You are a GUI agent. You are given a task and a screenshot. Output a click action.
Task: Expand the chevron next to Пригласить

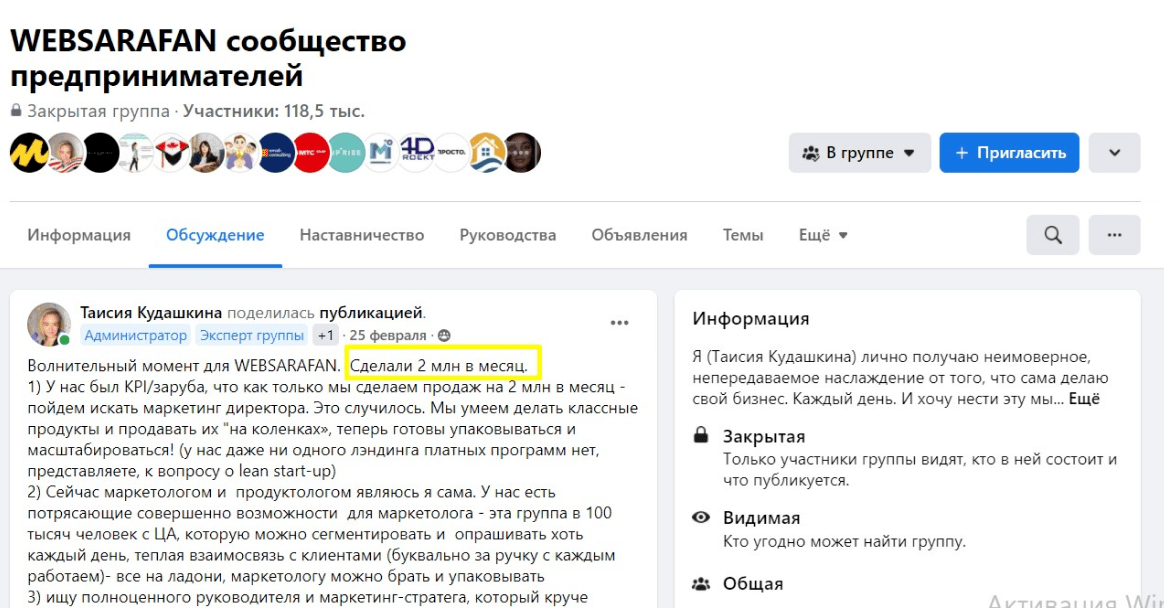click(1114, 153)
